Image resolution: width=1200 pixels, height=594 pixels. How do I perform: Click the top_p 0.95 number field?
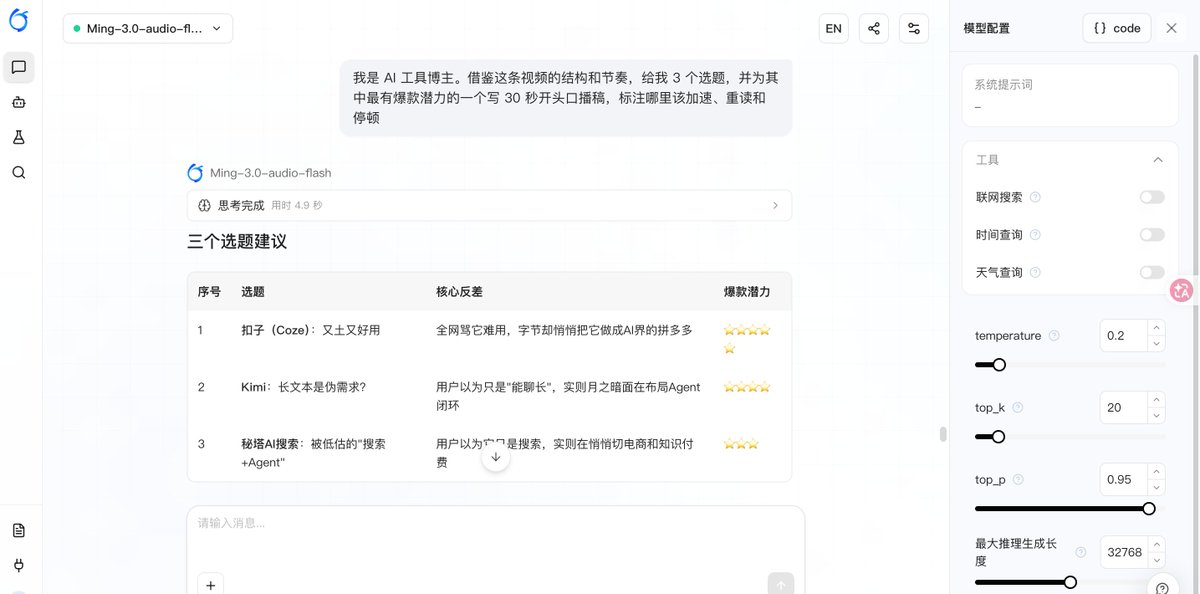[x=1124, y=480]
